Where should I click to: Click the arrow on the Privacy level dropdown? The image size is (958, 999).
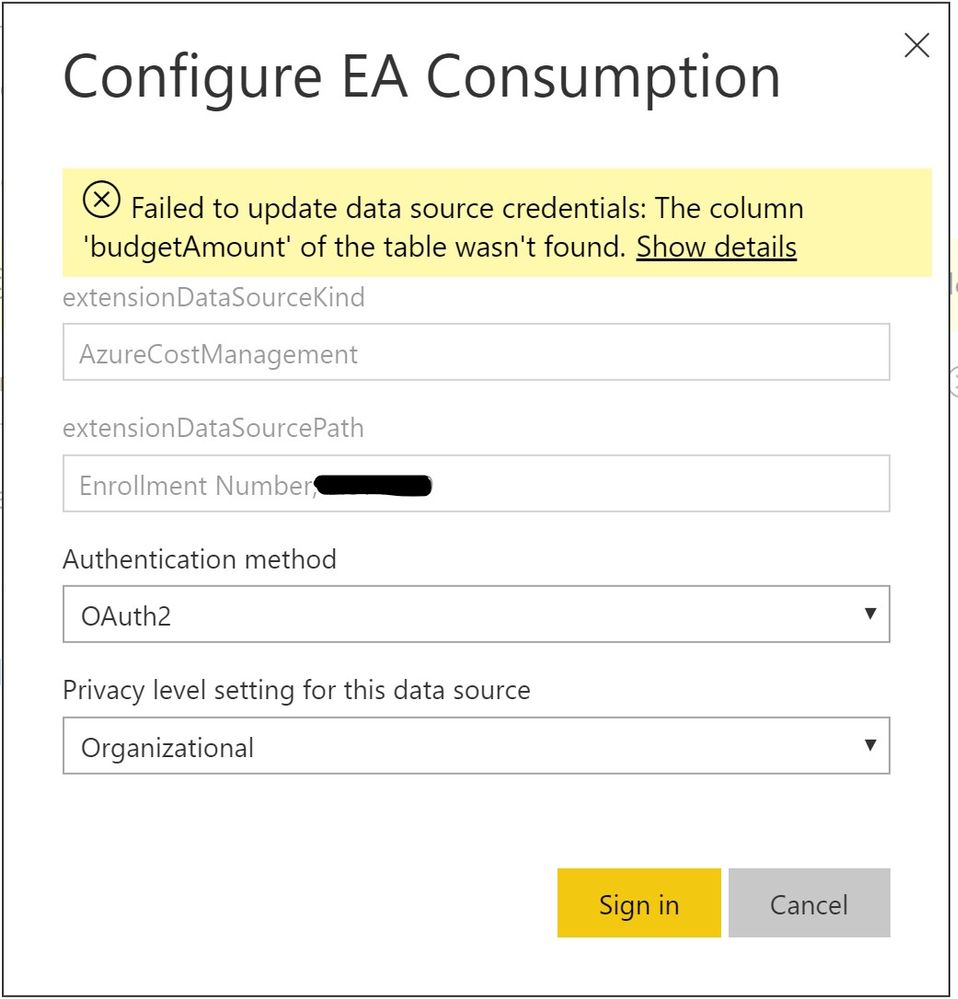[x=869, y=746]
